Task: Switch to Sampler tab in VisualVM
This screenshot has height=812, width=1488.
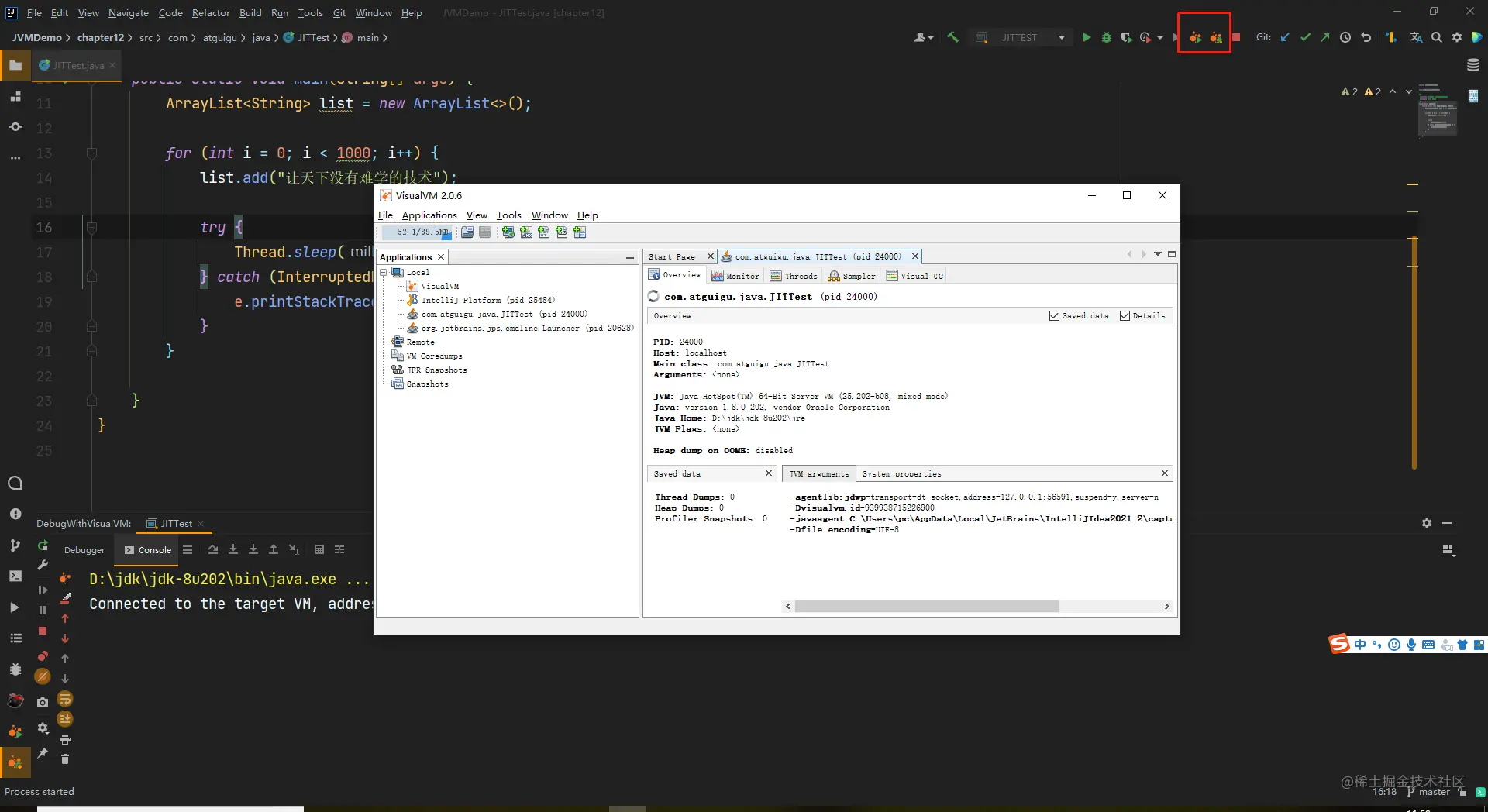Action: [x=852, y=276]
